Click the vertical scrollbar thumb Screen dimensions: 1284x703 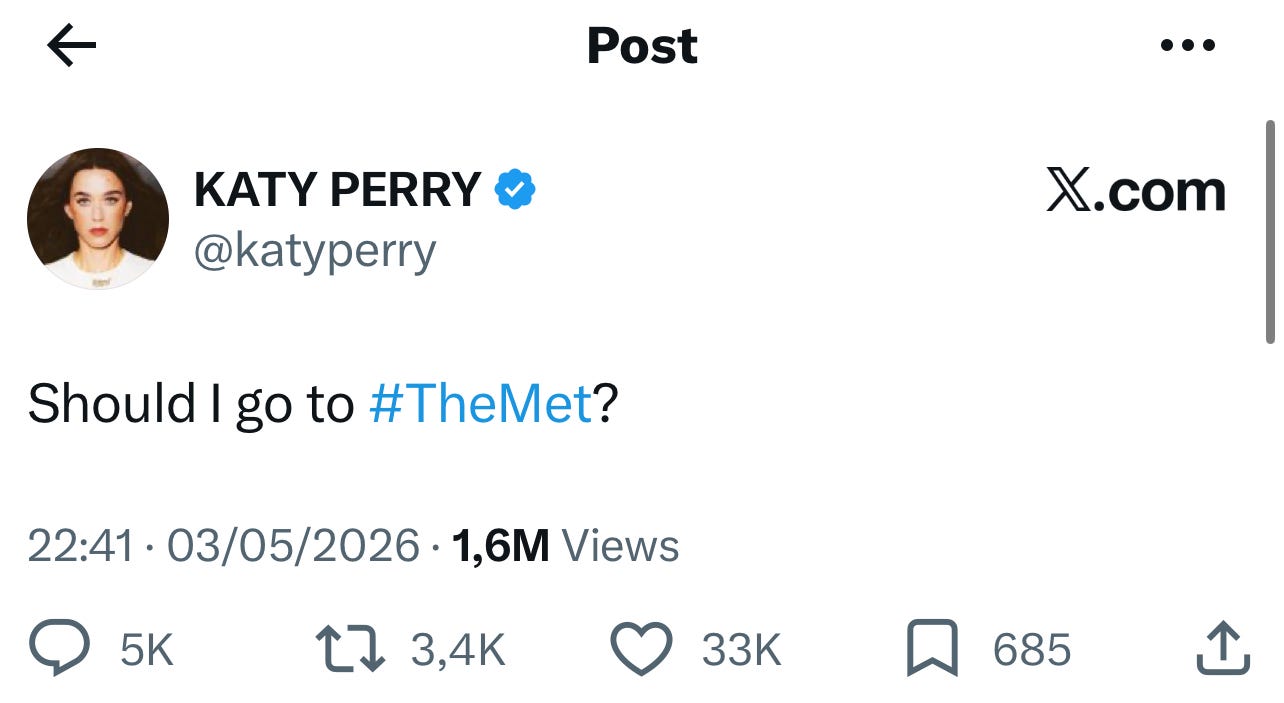point(1270,232)
